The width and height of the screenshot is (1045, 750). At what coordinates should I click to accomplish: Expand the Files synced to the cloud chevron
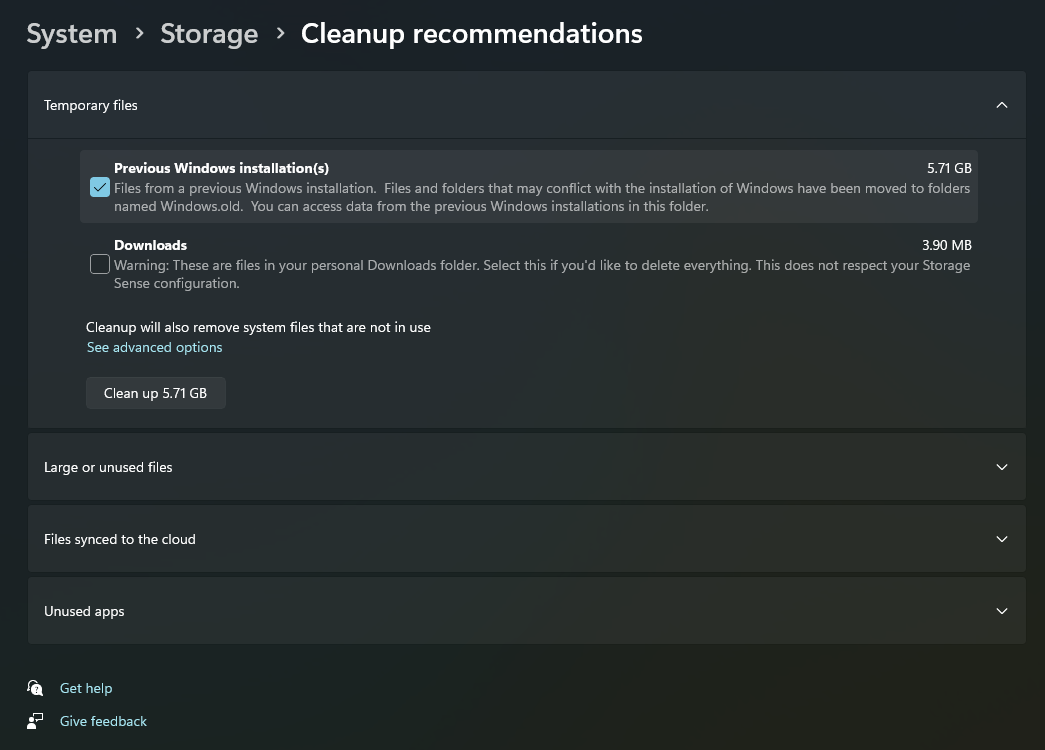1002,539
